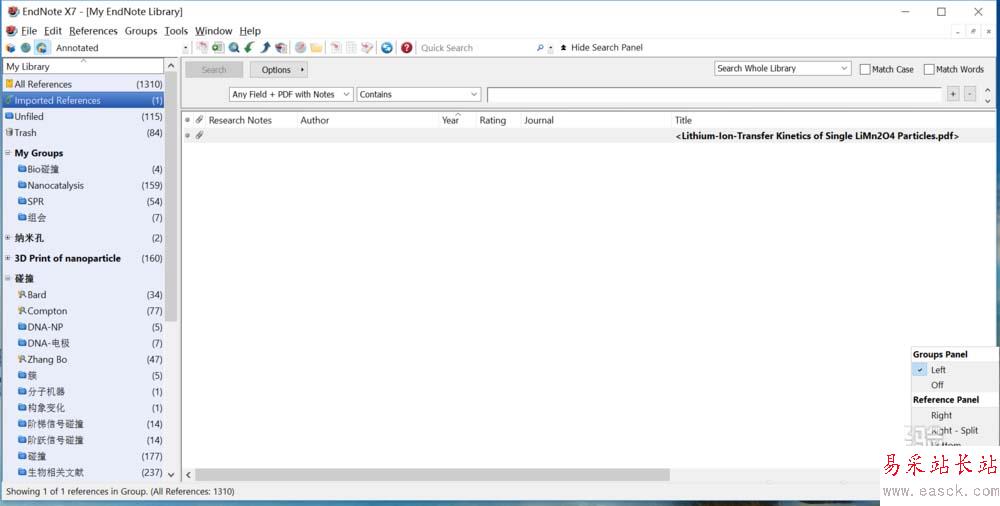Image resolution: width=1000 pixels, height=506 pixels.
Task: Click the Open File folder icon
Action: pos(316,48)
